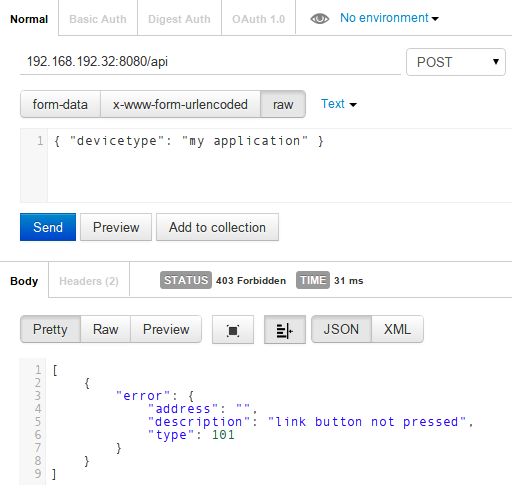
Task: Click the "address" key in response
Action: click(183, 409)
